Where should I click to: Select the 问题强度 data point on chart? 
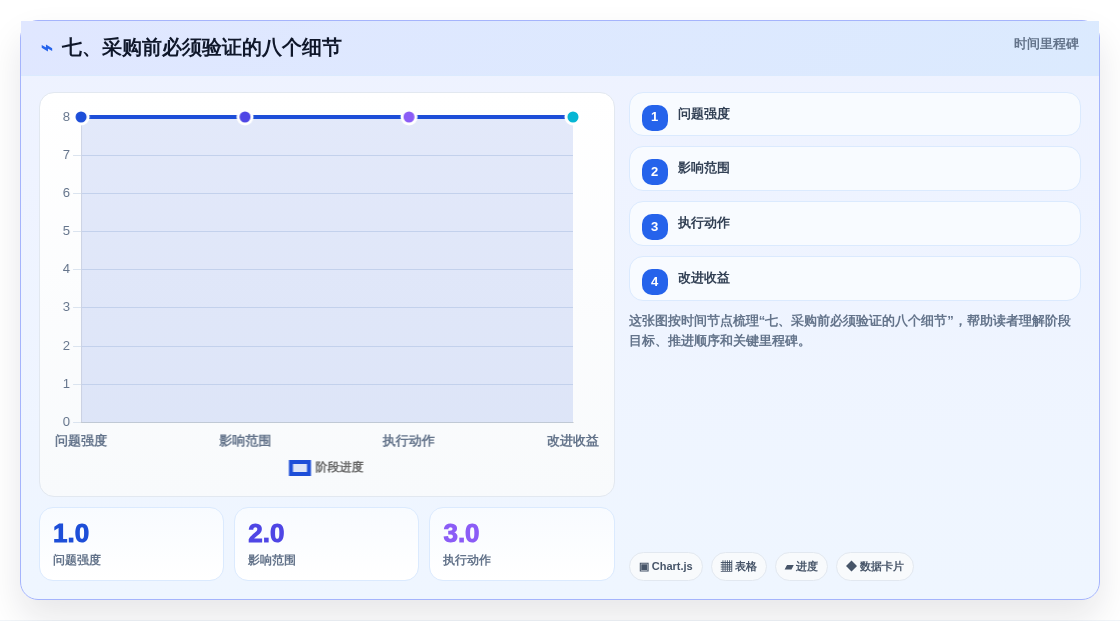click(81, 117)
